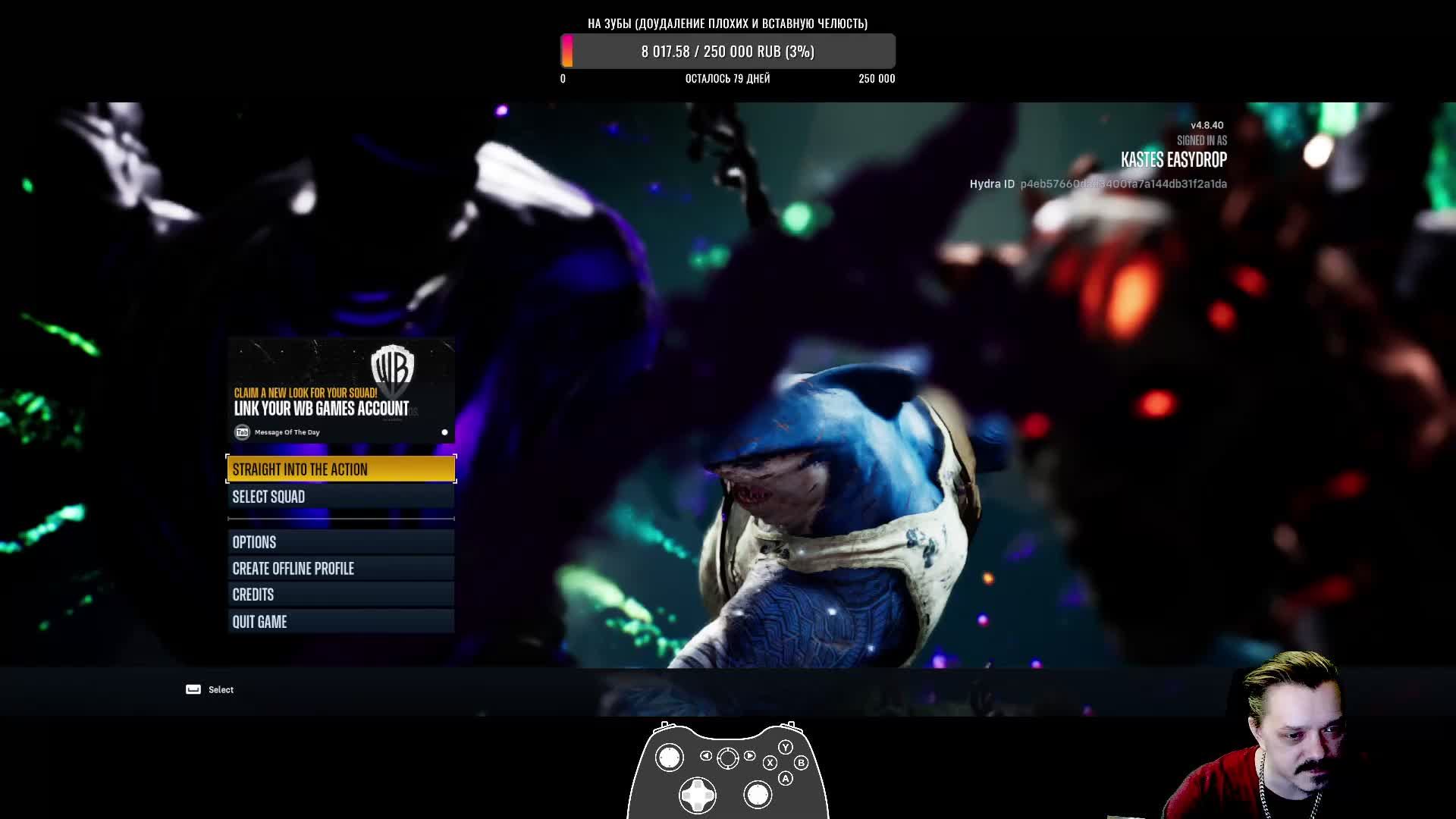Click the controller left analog stick
Viewport: 1456px width, 819px height.
[669, 757]
